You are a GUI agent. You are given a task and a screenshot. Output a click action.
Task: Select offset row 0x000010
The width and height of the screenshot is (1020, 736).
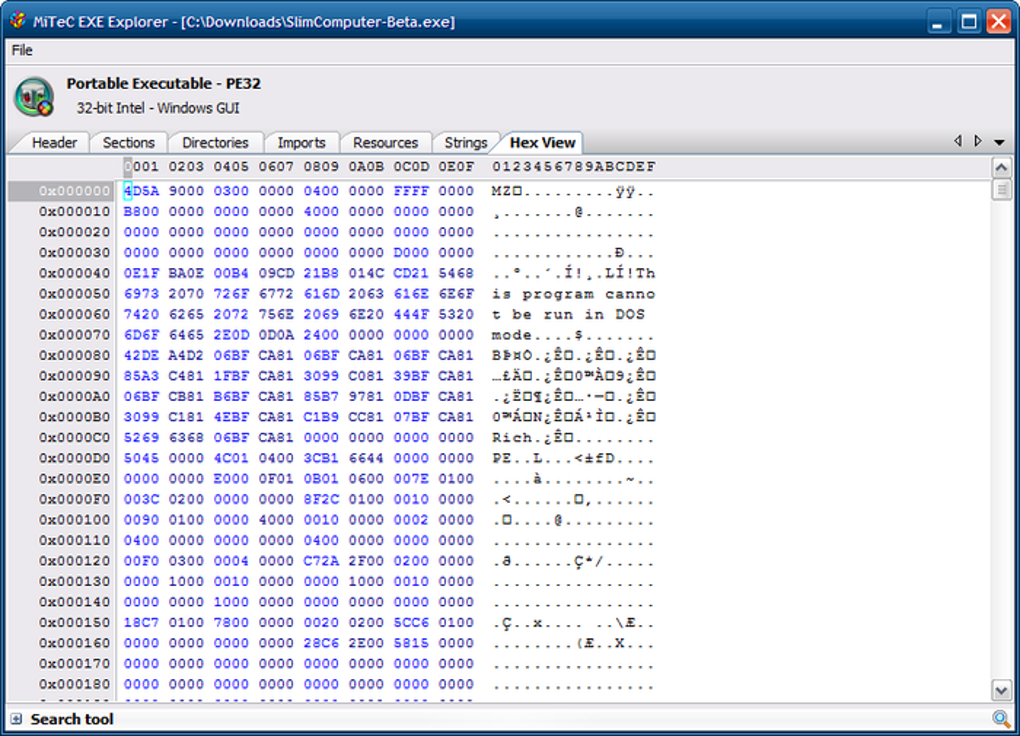click(74, 211)
